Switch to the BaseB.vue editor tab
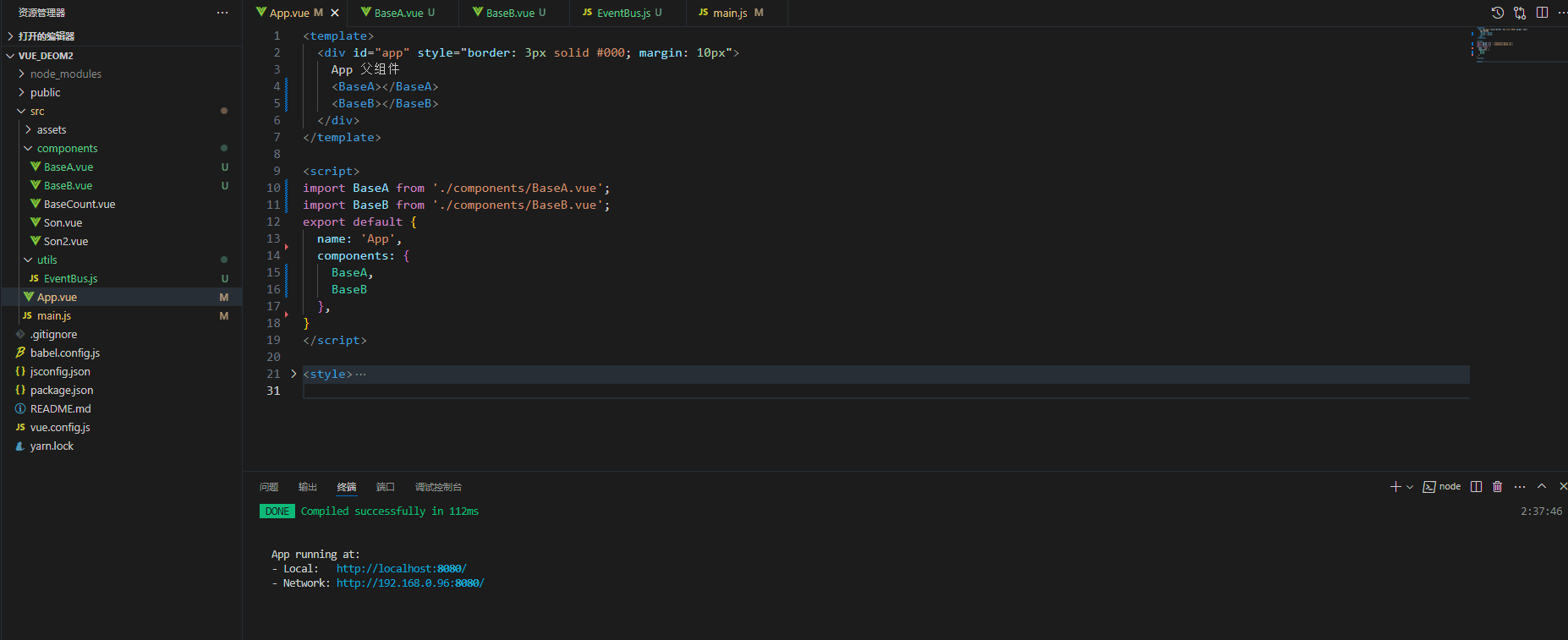Viewport: 1568px width, 640px height. (514, 13)
